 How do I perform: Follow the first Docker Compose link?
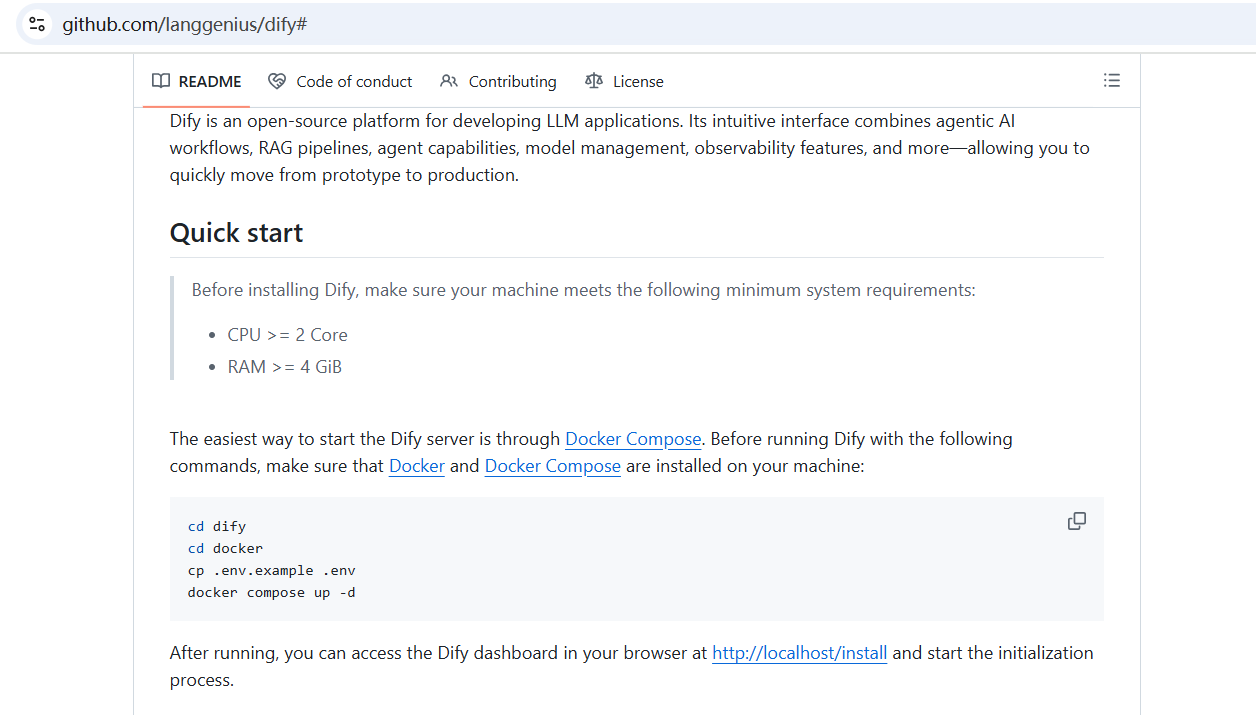633,439
